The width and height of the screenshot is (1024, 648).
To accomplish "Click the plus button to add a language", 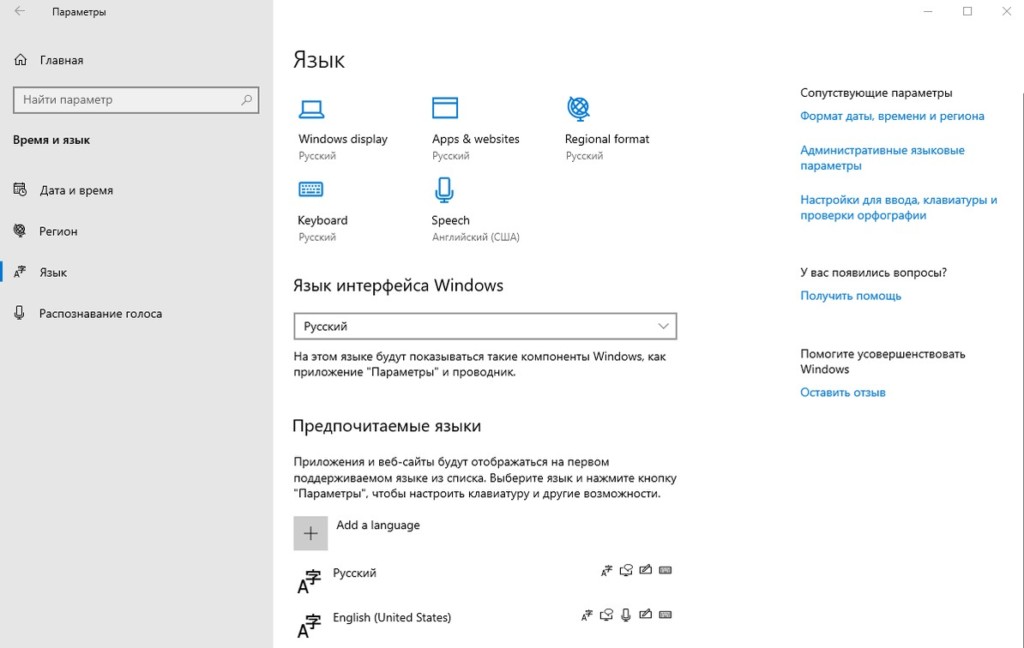I will (310, 534).
